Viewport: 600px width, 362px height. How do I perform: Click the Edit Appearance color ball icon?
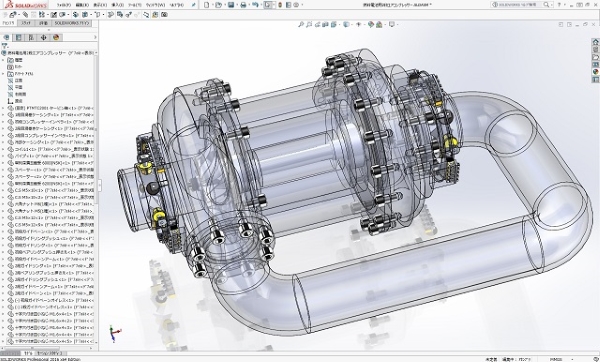pyautogui.click(x=370, y=24)
